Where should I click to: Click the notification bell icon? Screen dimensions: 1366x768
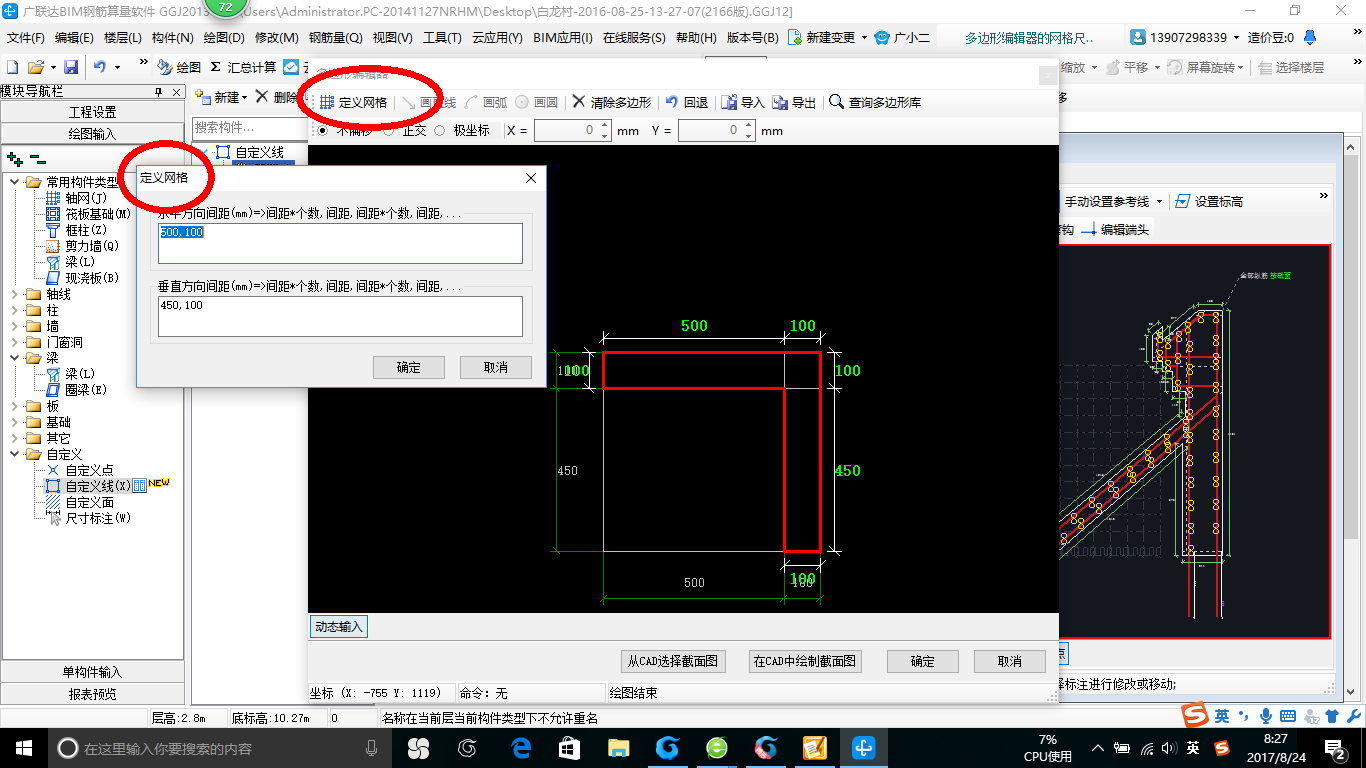[x=1310, y=37]
